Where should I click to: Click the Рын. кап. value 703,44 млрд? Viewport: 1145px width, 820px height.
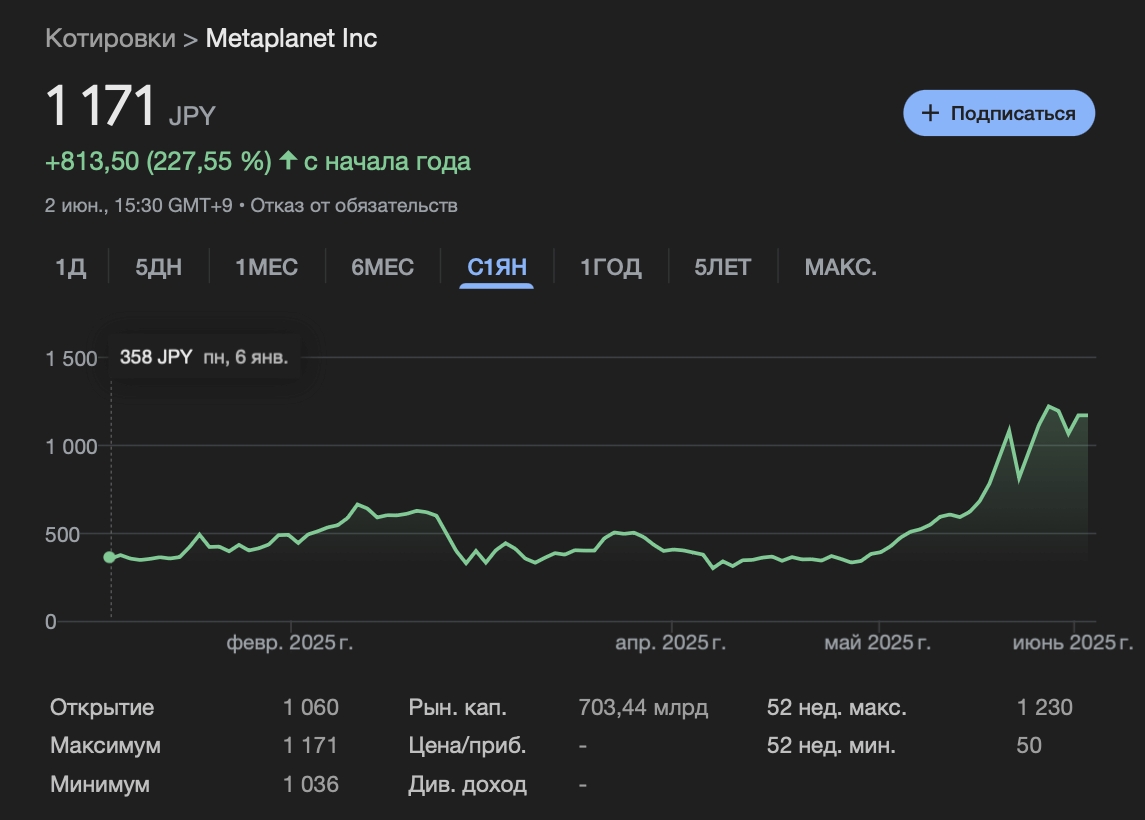tap(643, 707)
